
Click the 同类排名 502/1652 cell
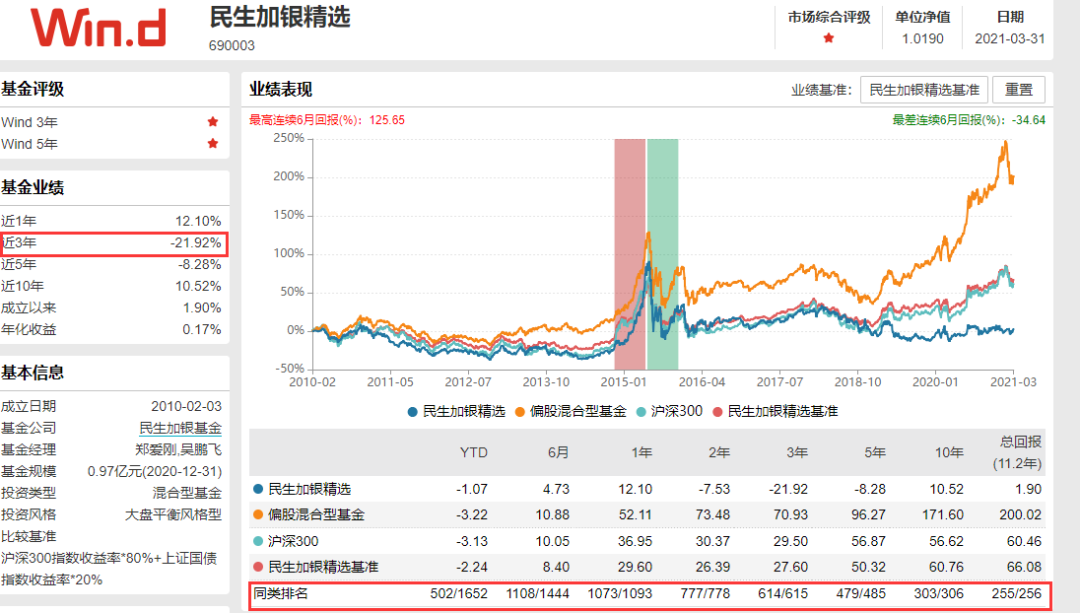point(459,594)
